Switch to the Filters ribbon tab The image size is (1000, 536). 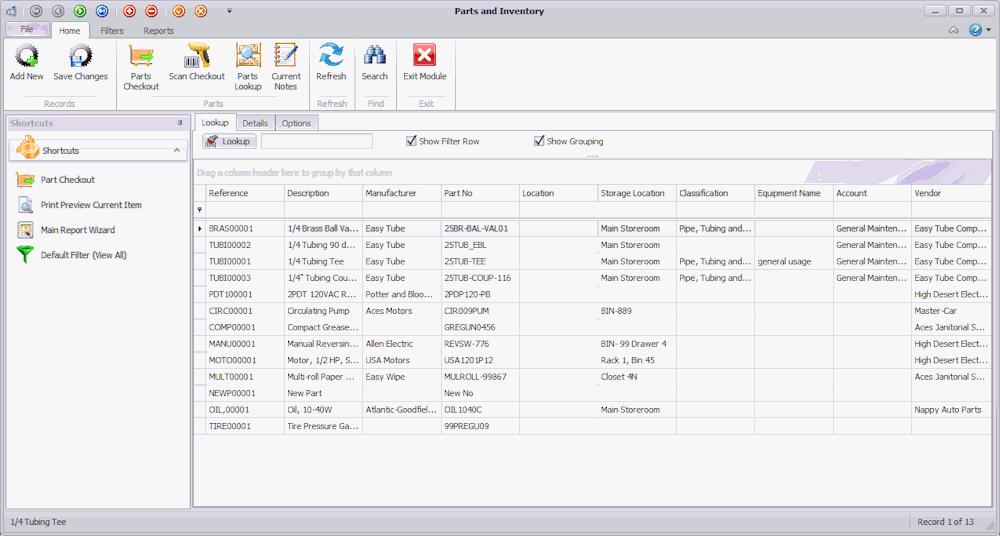click(x=112, y=31)
